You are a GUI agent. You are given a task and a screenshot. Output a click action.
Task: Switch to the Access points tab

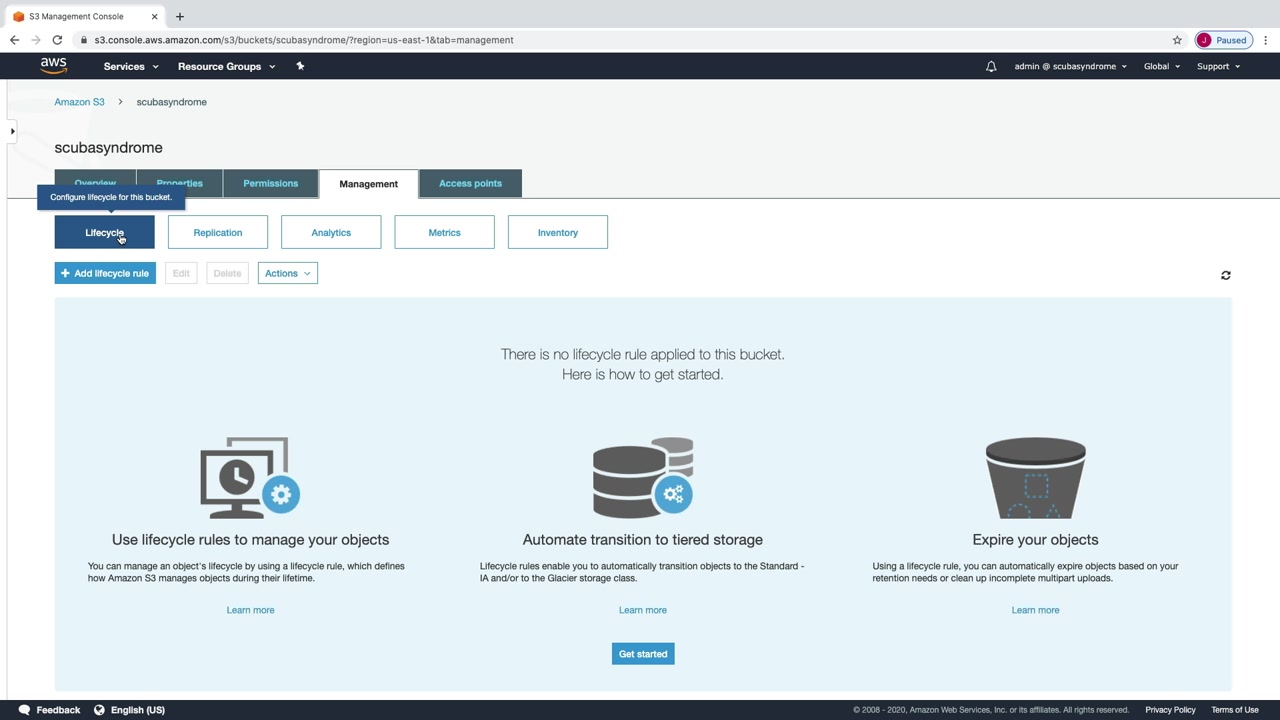coord(470,184)
